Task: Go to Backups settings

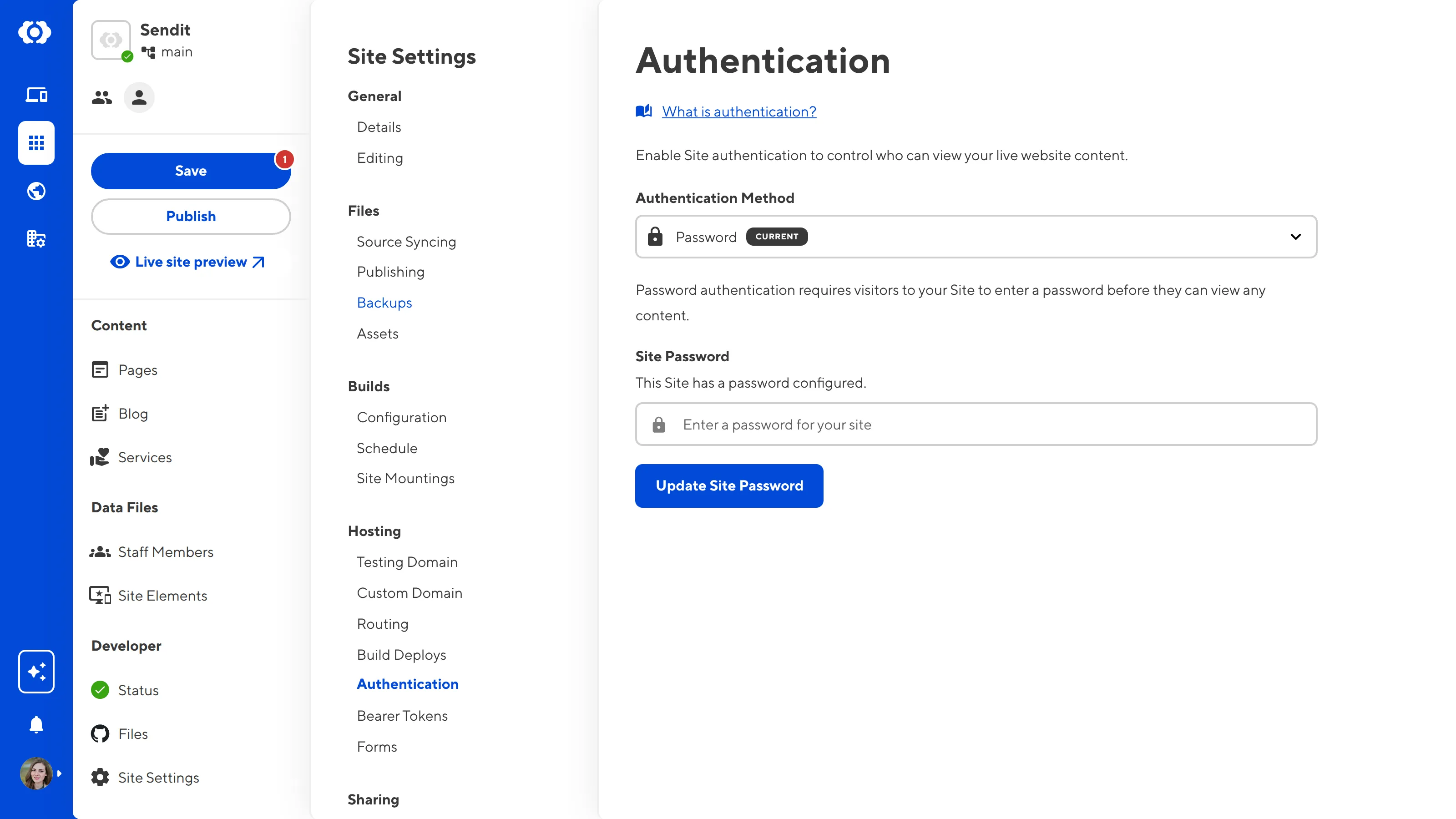Action: (384, 303)
